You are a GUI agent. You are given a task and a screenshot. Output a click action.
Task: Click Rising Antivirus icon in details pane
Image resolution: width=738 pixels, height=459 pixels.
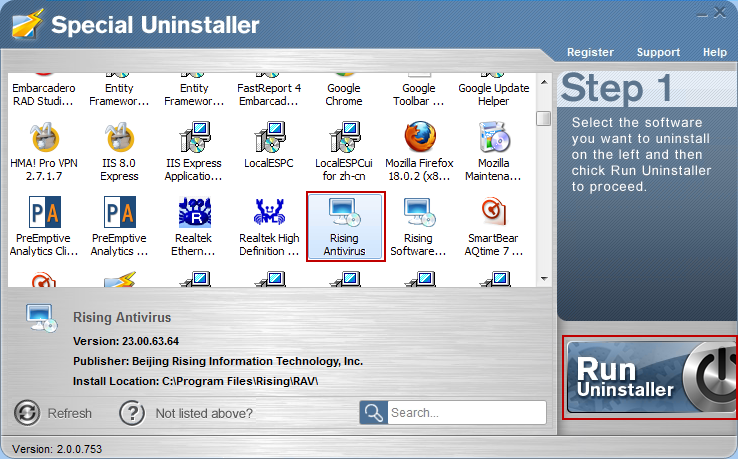pyautogui.click(x=41, y=318)
